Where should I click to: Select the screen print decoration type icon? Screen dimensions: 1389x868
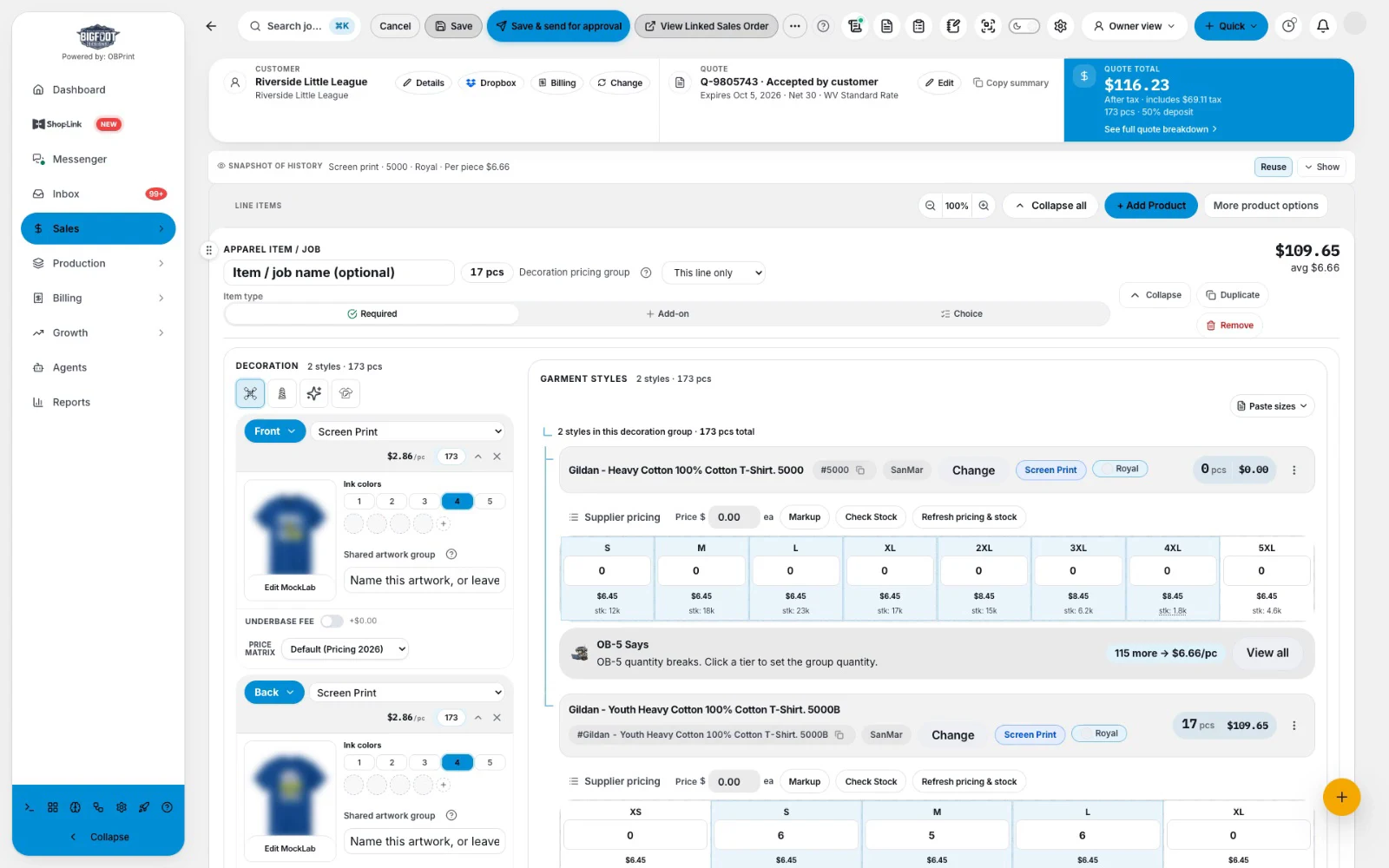(x=250, y=393)
